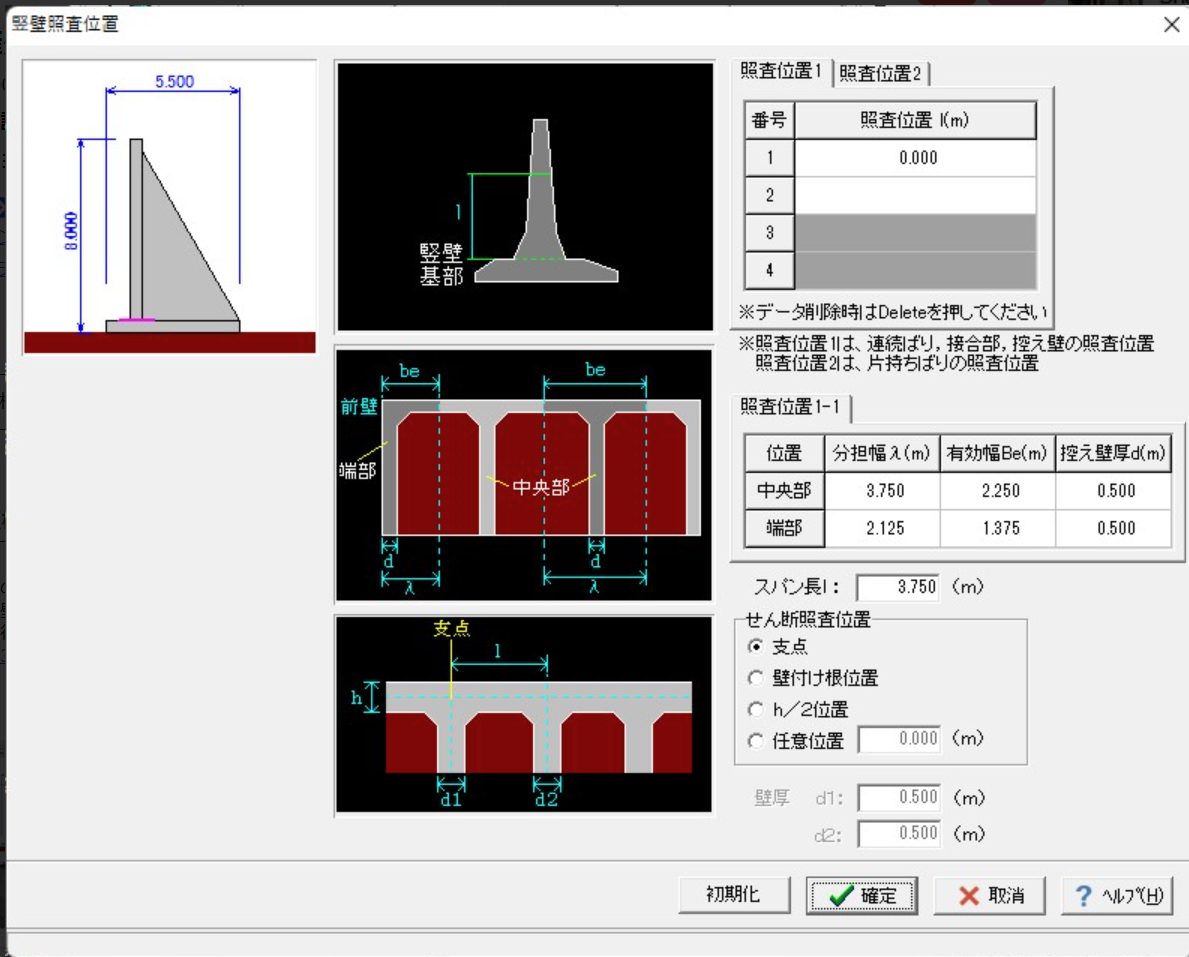Open help with the ヘルプ(H) button
Screen dimensions: 1189x957
pos(1116,895)
